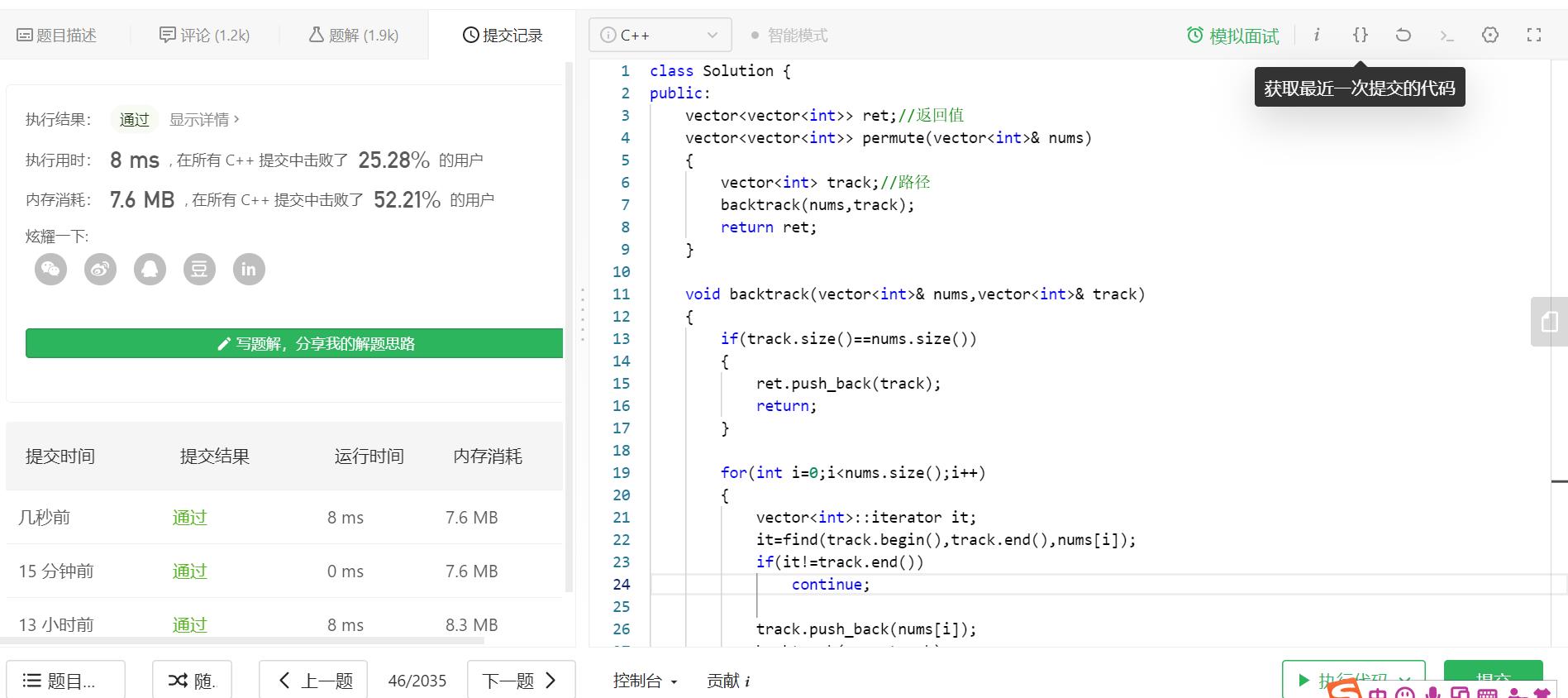Switch to 题目描述 tab
Screen dimensions: 1568x698
(x=56, y=35)
